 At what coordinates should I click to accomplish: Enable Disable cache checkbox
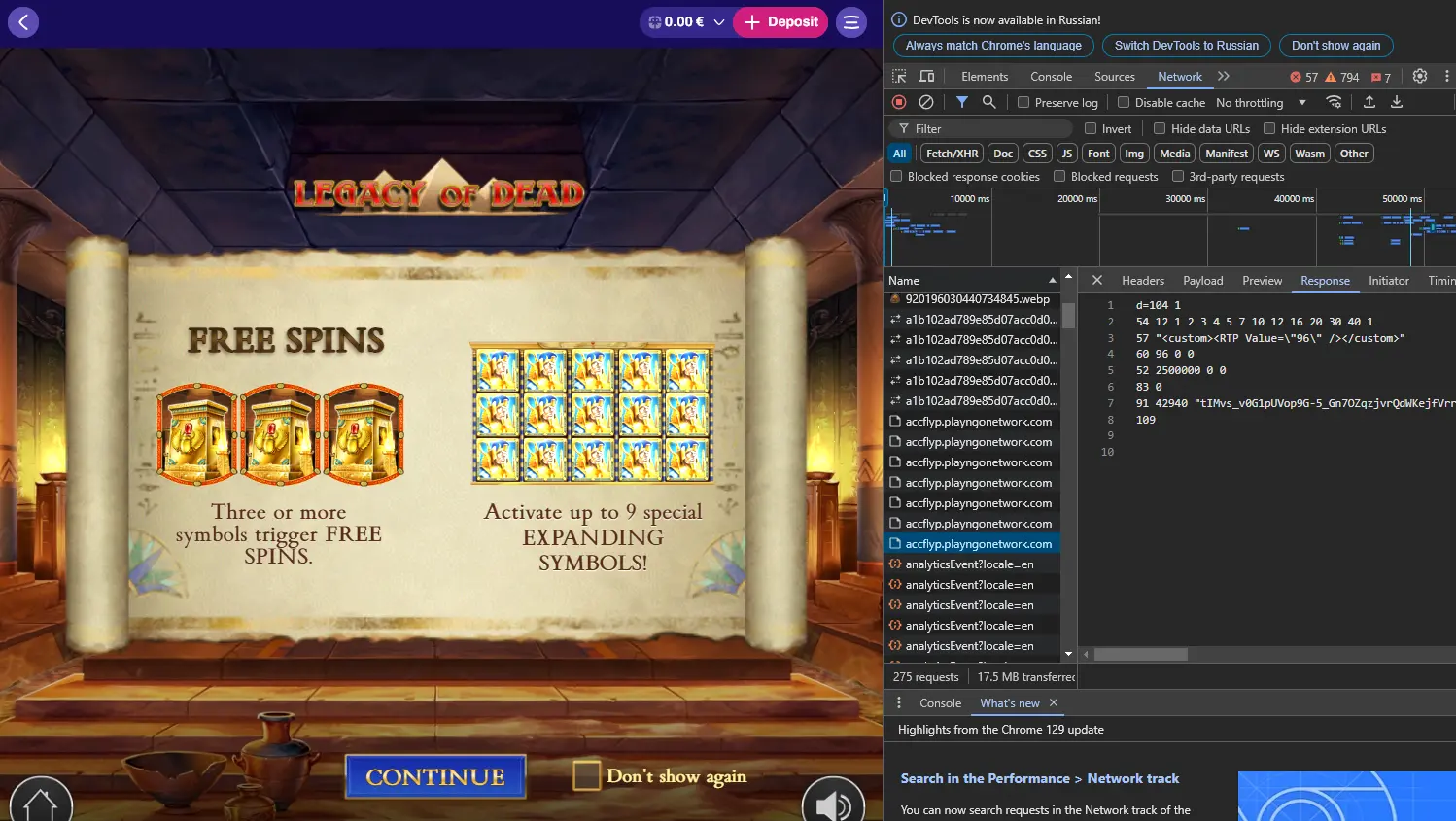click(x=1124, y=102)
